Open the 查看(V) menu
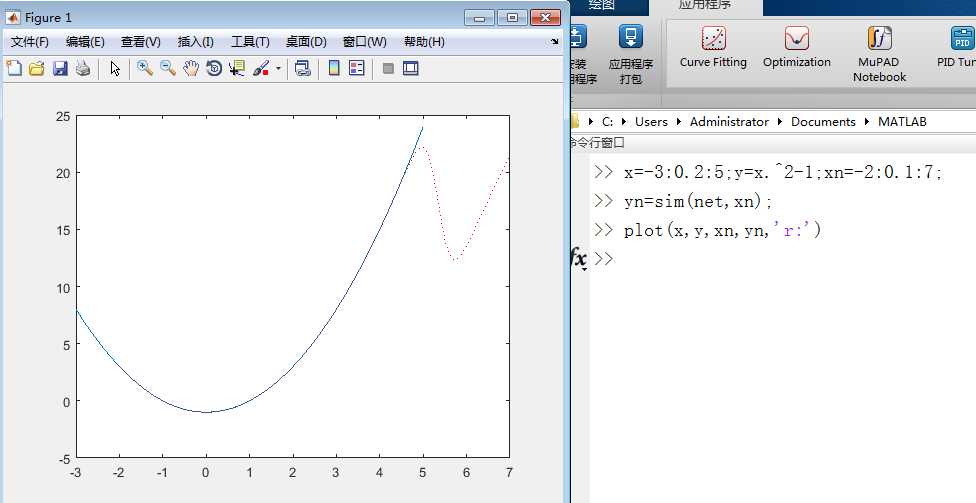 (x=141, y=42)
